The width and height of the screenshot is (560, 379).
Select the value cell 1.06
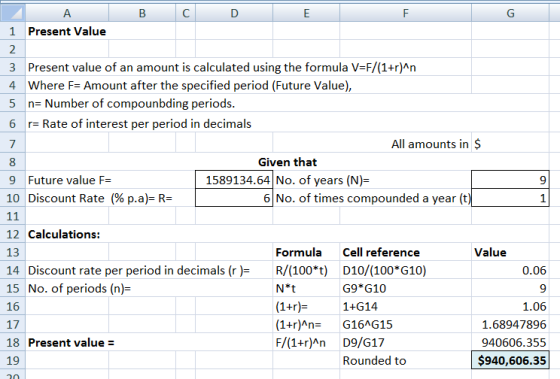(x=510, y=306)
